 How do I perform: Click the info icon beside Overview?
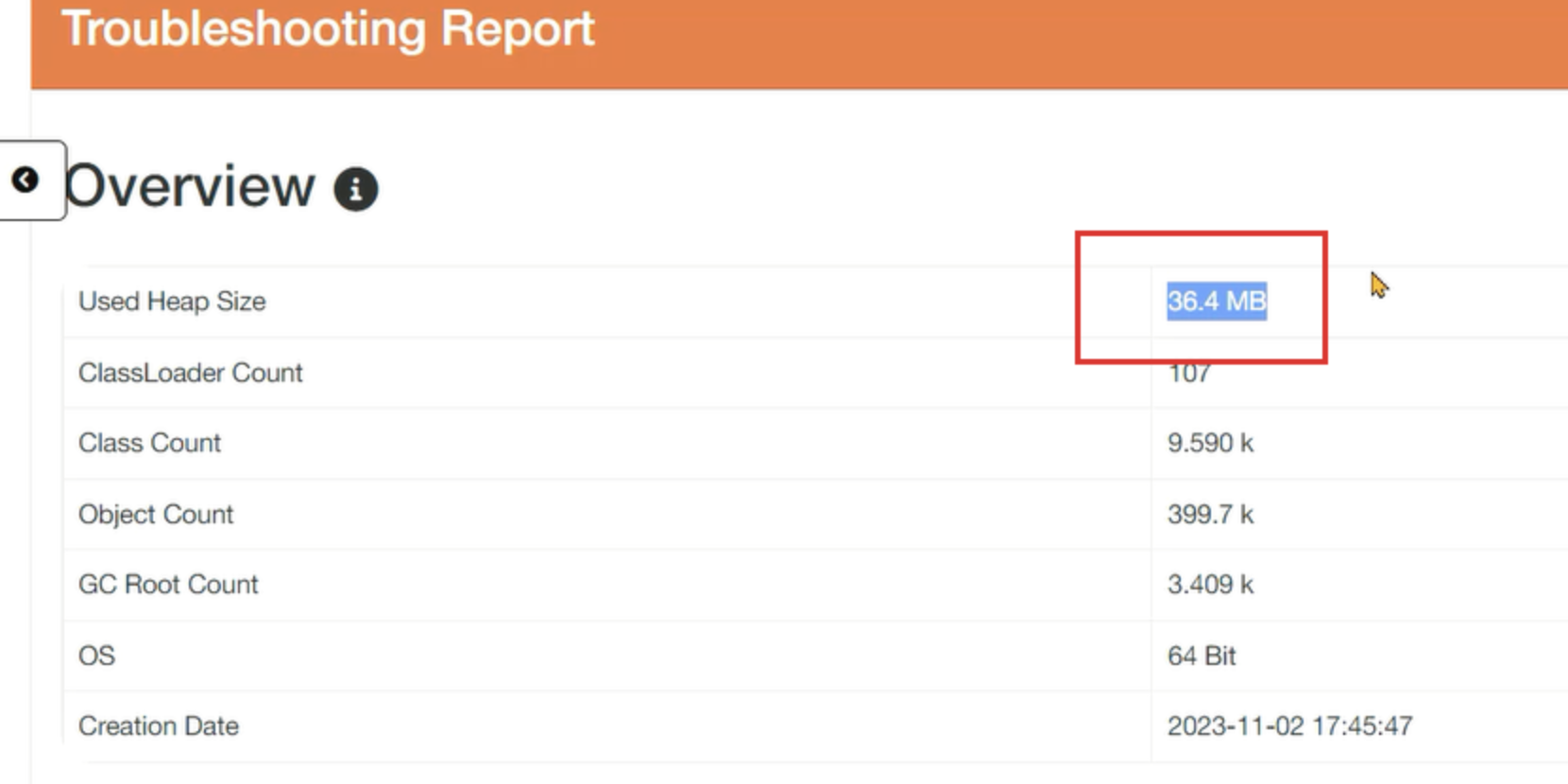(x=356, y=189)
